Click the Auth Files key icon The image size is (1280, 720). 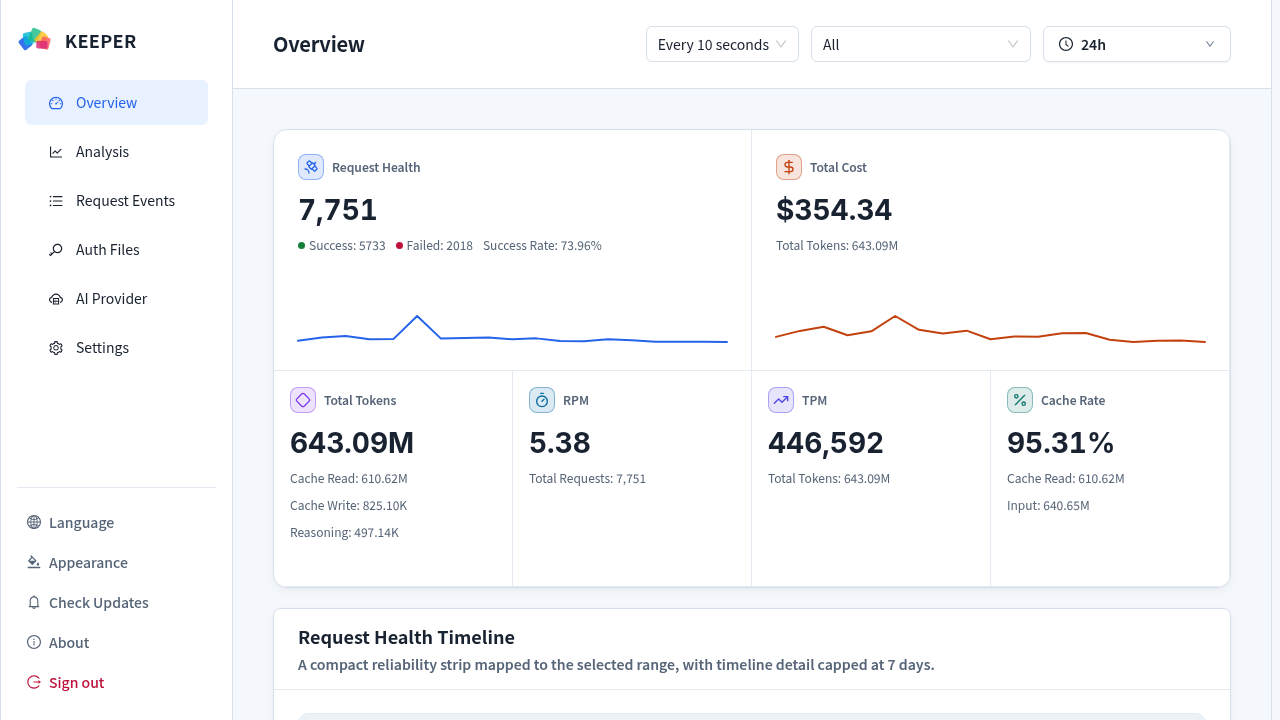(56, 250)
